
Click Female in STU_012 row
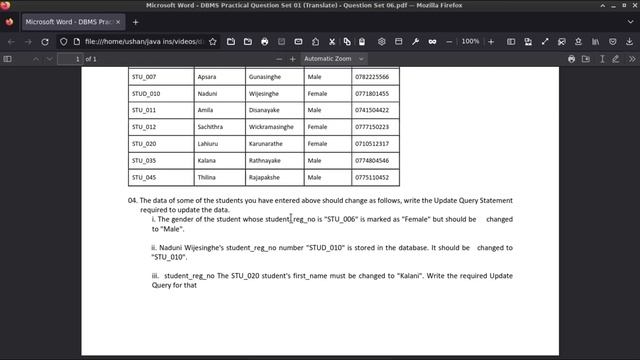coord(318,127)
